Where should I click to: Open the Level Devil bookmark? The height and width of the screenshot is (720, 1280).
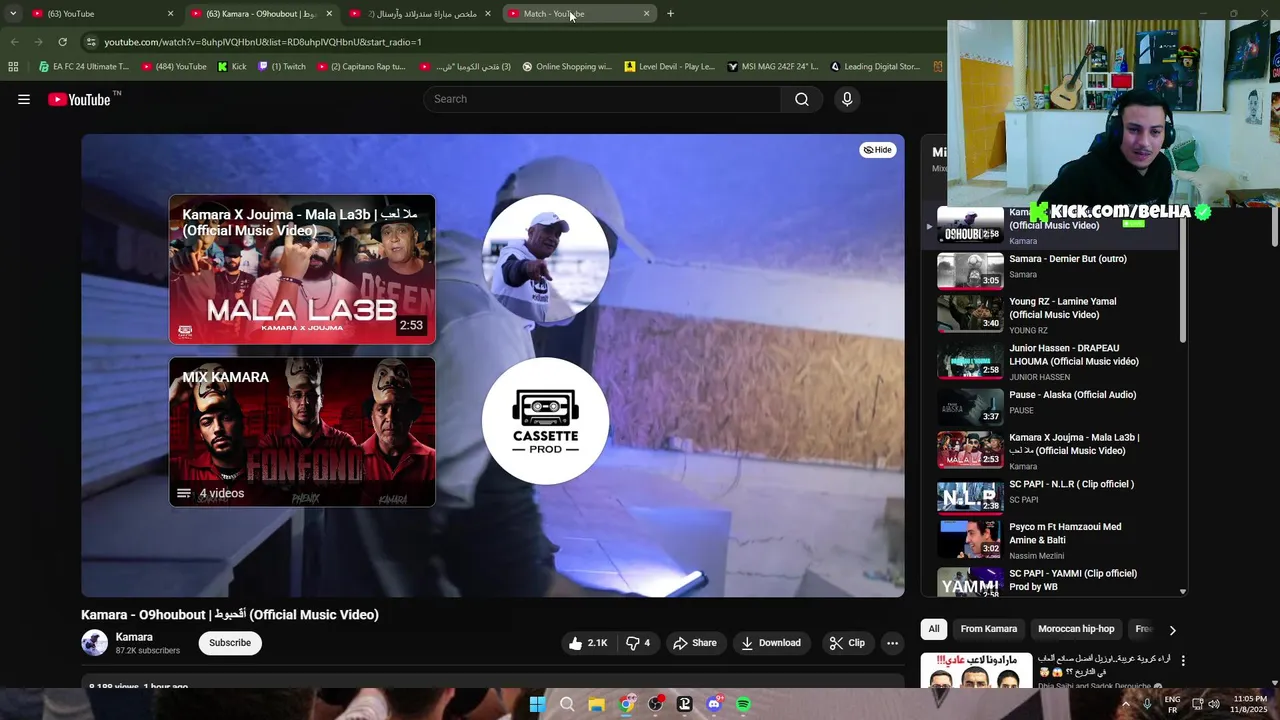669,67
